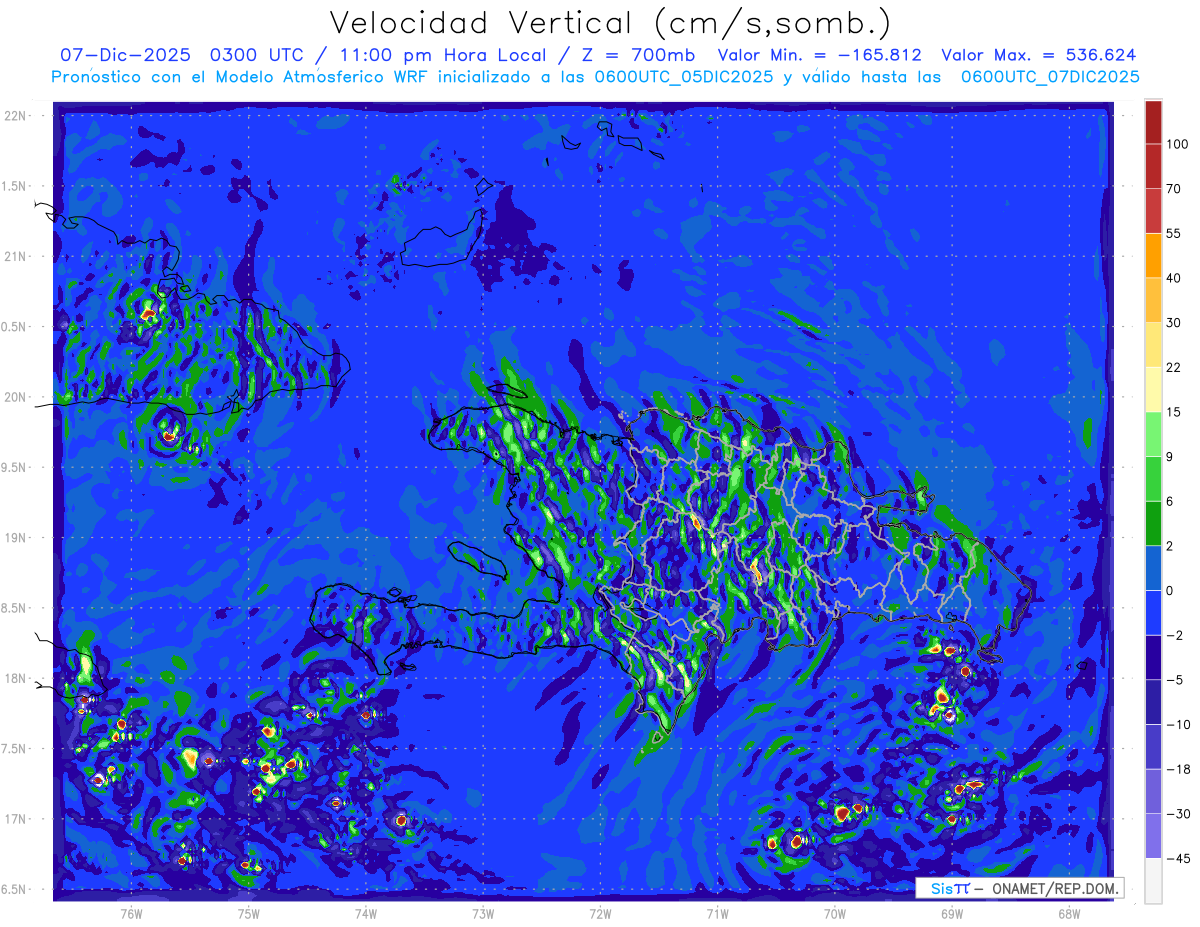
Task: Select the dark green segment between 2 and 6
Action: tap(1153, 523)
